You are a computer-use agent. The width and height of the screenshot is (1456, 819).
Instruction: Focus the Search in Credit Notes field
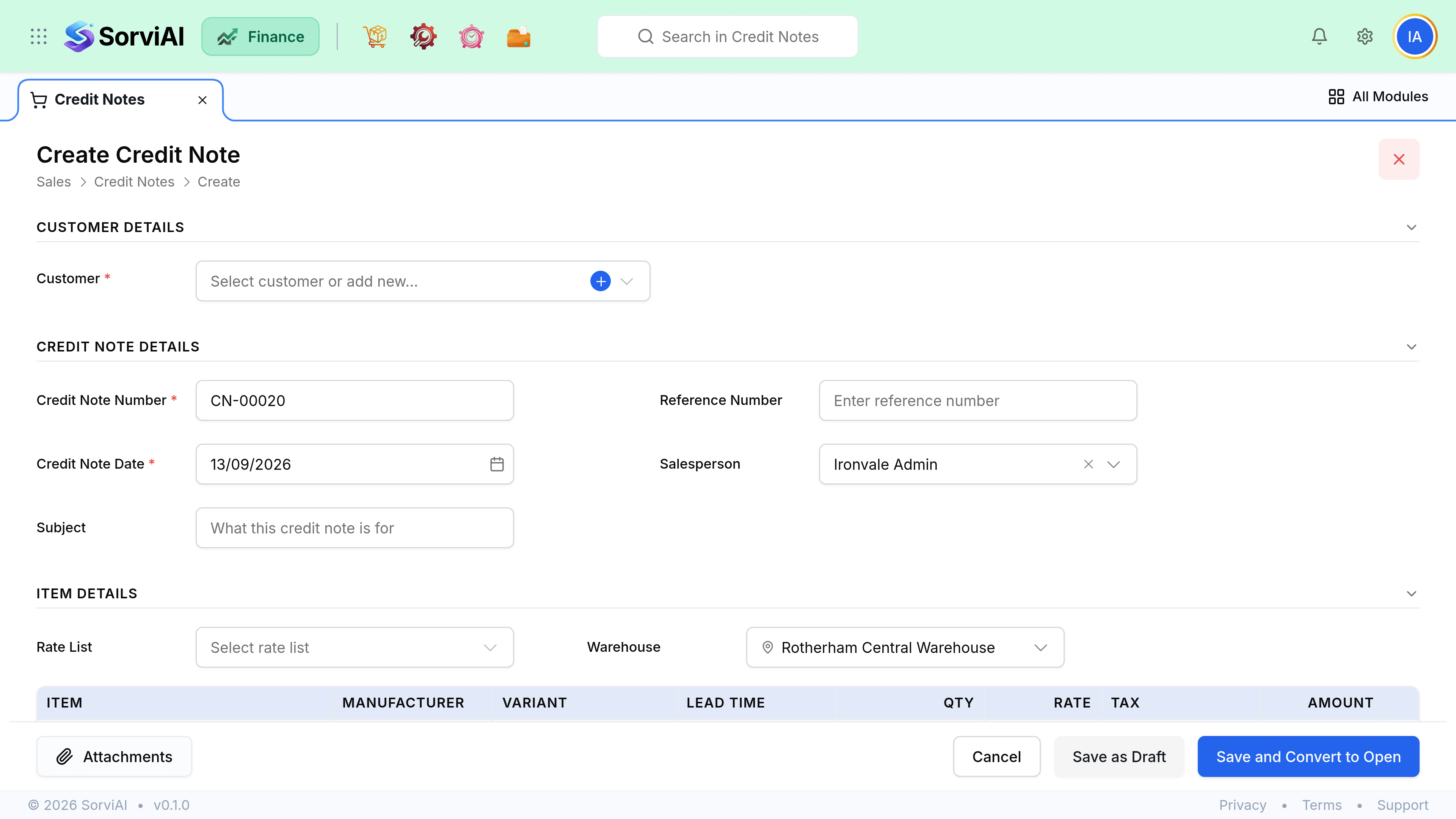pos(728,37)
